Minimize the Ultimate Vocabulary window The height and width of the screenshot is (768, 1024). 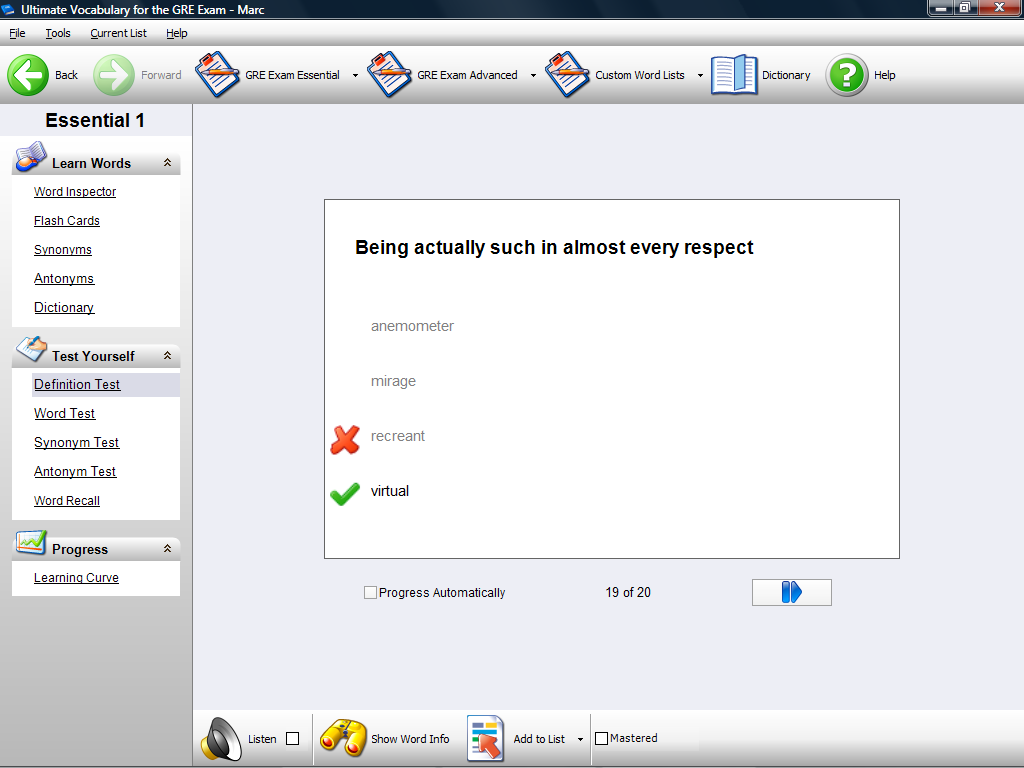pos(941,8)
